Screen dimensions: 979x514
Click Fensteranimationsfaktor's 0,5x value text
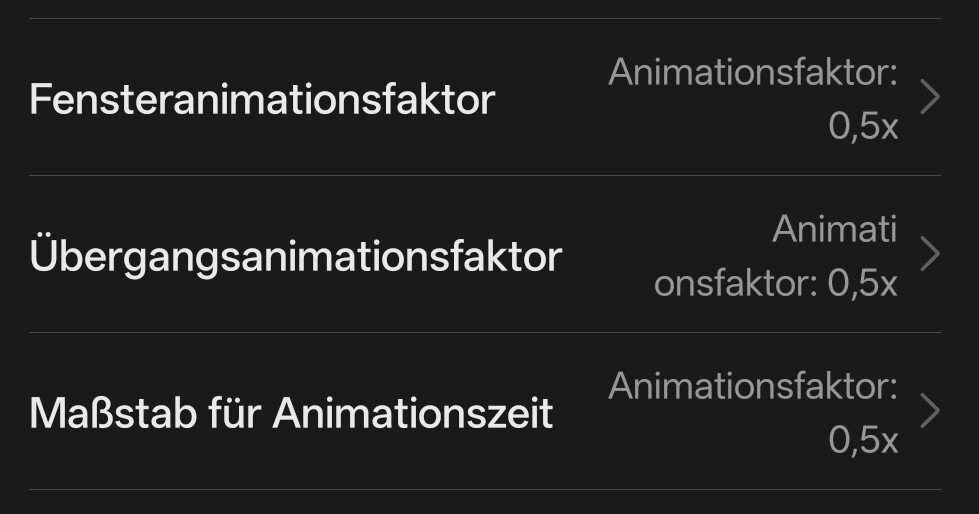[863, 127]
